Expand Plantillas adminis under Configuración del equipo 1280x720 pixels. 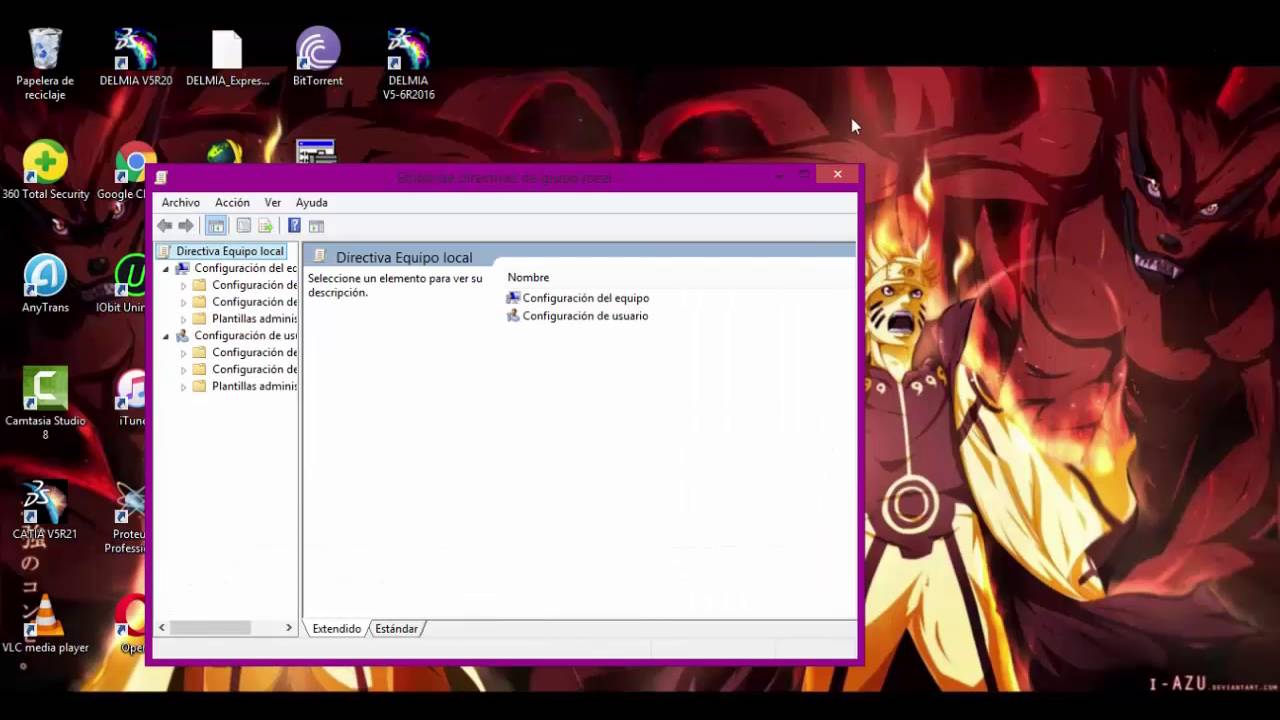pyautogui.click(x=183, y=319)
